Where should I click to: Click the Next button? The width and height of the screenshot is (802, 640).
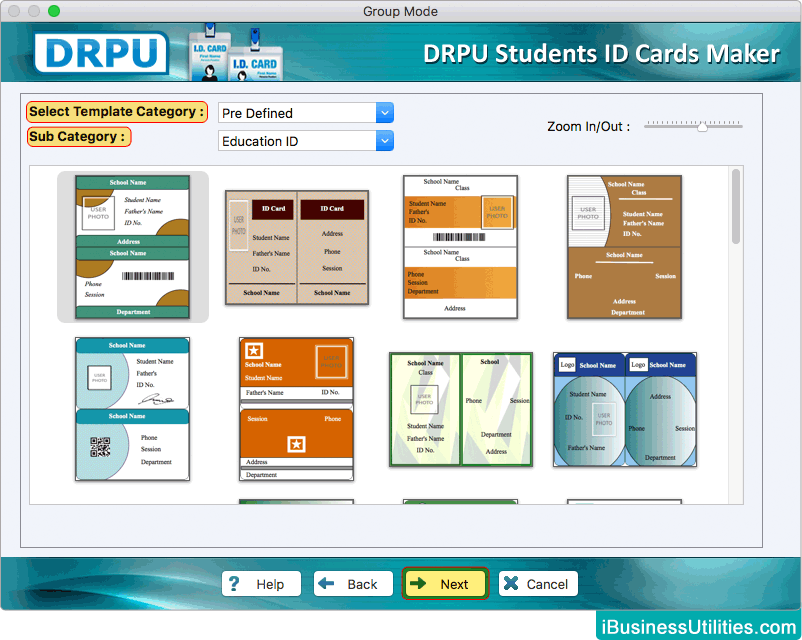445,584
